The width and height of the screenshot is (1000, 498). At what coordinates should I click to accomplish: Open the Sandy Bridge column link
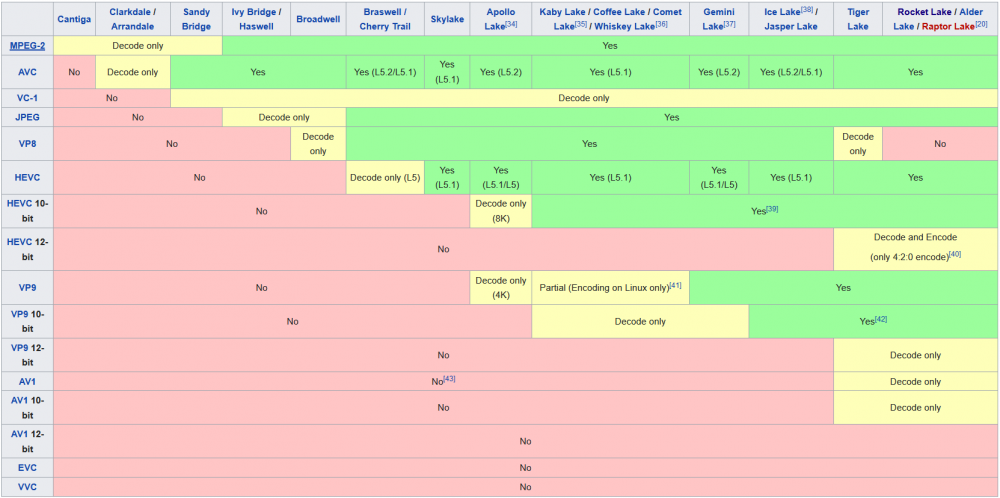point(196,19)
